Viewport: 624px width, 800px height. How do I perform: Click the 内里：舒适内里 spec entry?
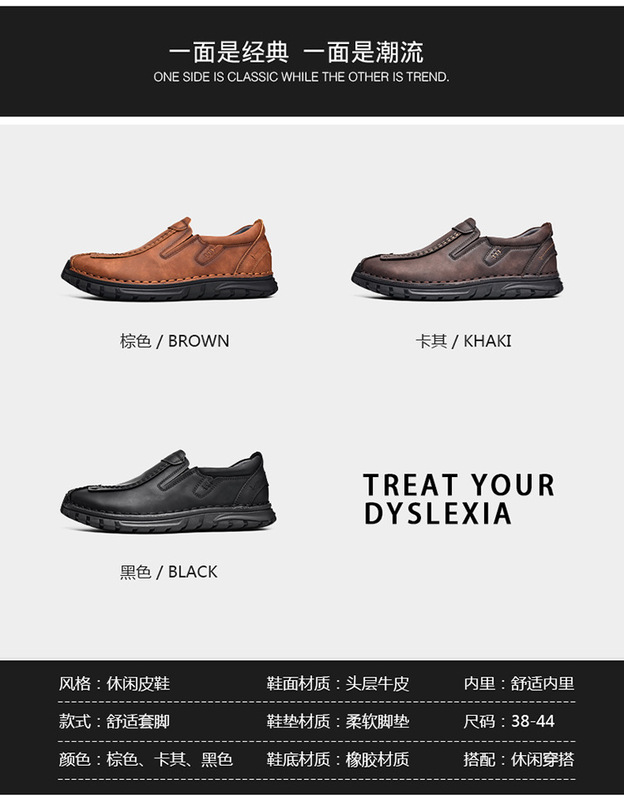pyautogui.click(x=519, y=683)
